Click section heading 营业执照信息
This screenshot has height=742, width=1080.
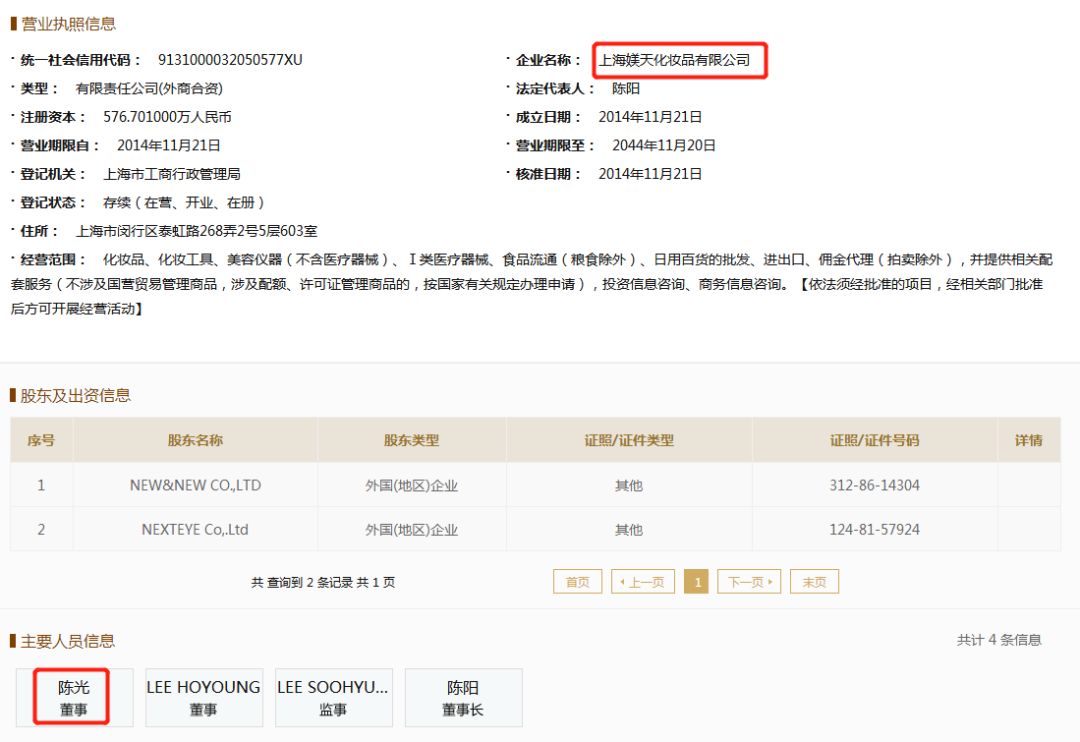coord(68,24)
